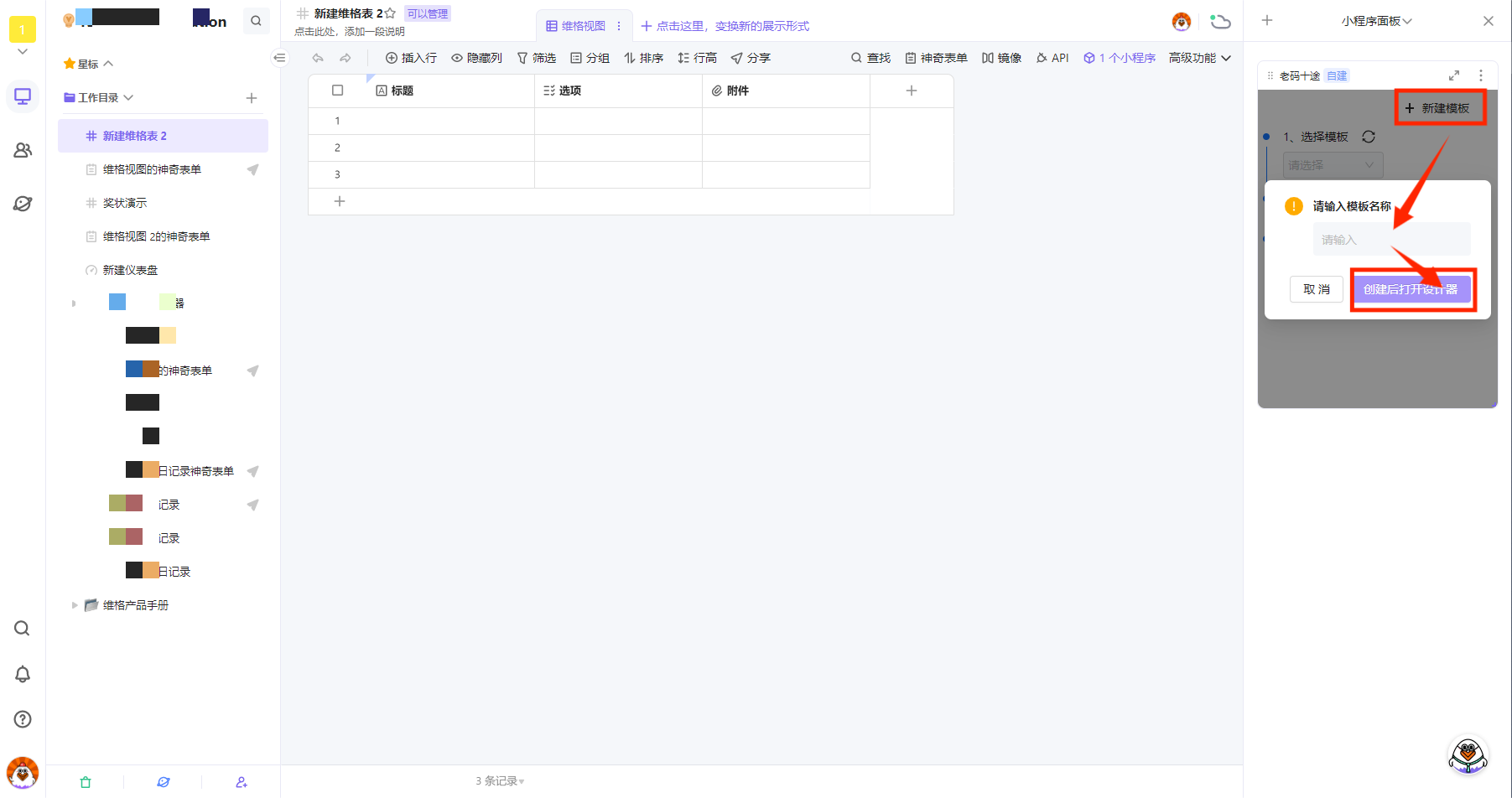1512x798 pixels.
Task: Expand the 维格产品手册 folder
Action: pos(75,605)
